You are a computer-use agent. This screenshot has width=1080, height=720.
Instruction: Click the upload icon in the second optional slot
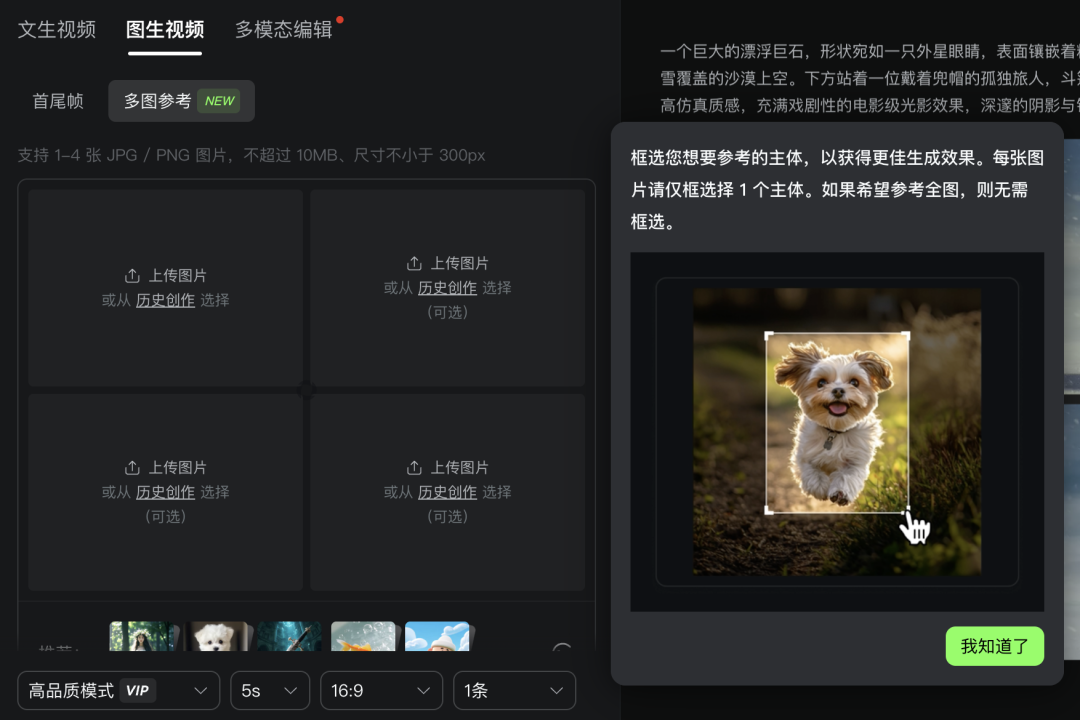pos(414,263)
